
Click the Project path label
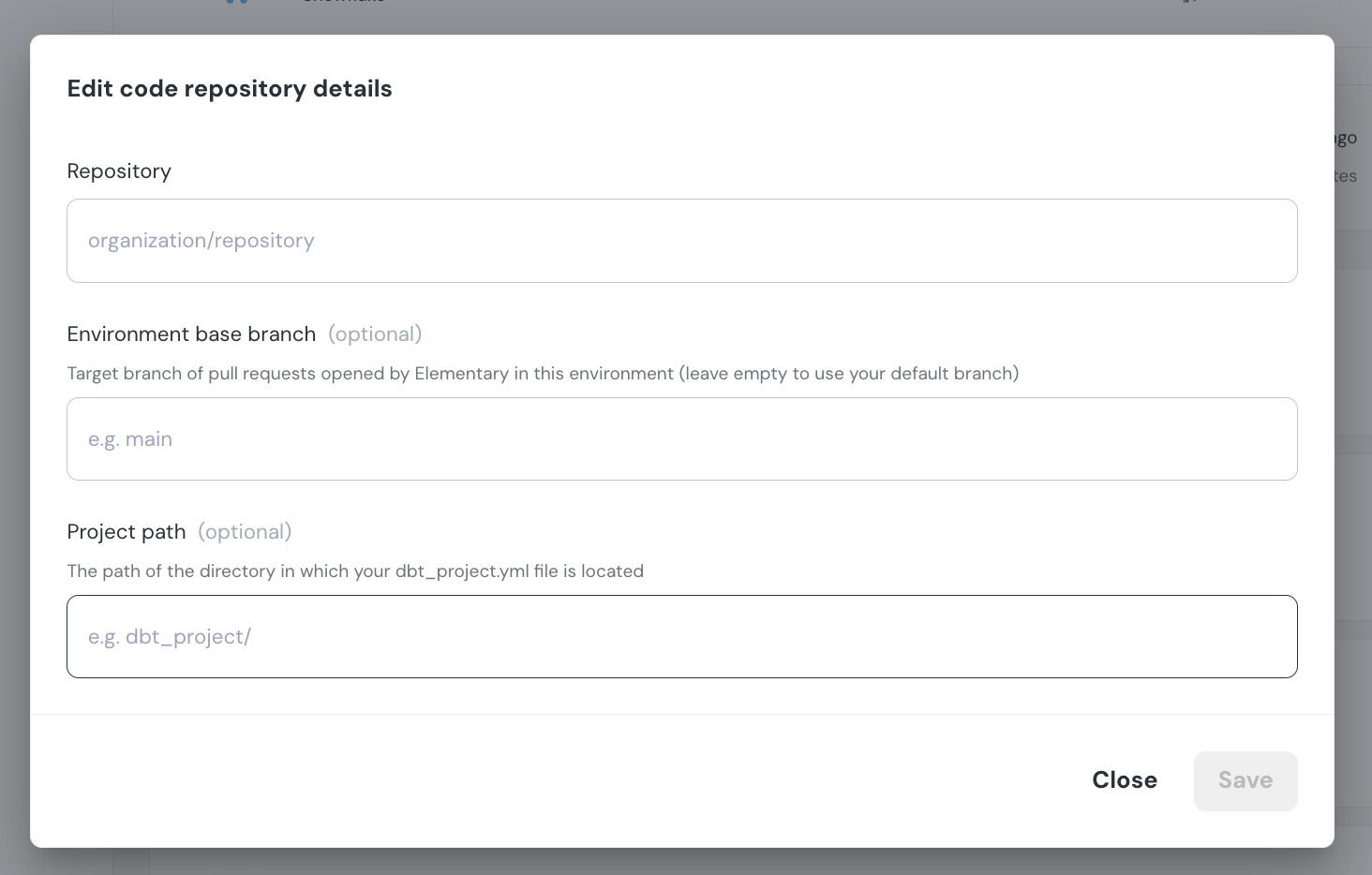(127, 531)
